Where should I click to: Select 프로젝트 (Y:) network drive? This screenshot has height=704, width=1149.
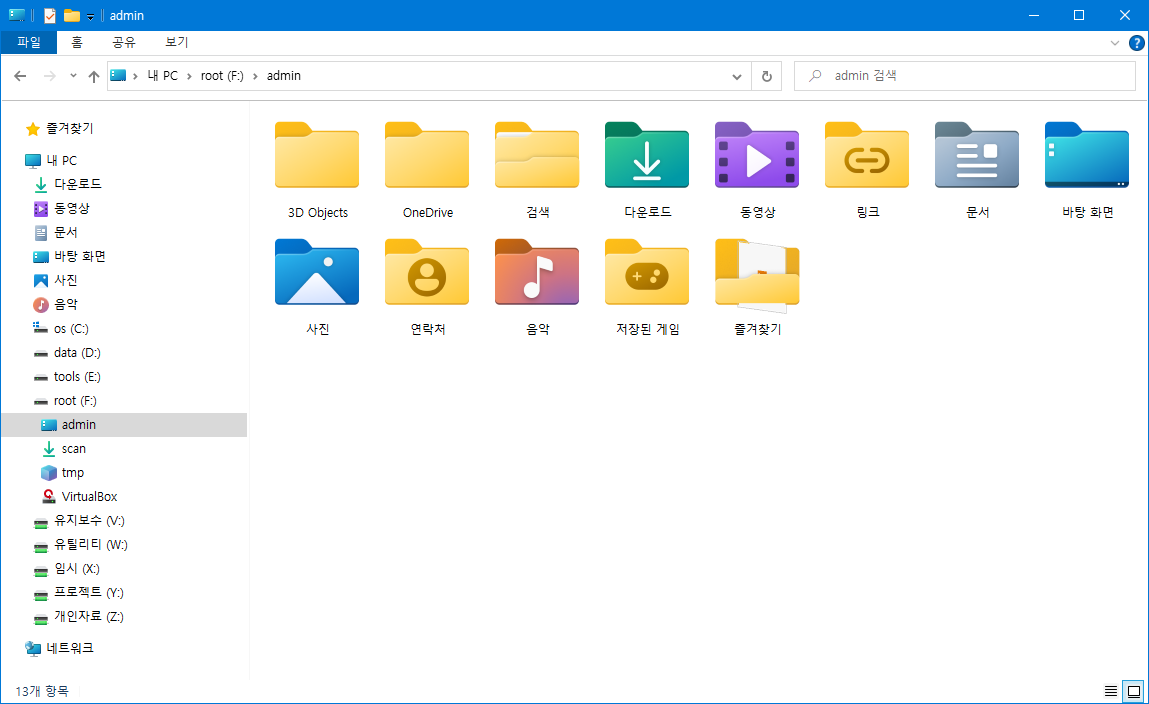tap(88, 593)
